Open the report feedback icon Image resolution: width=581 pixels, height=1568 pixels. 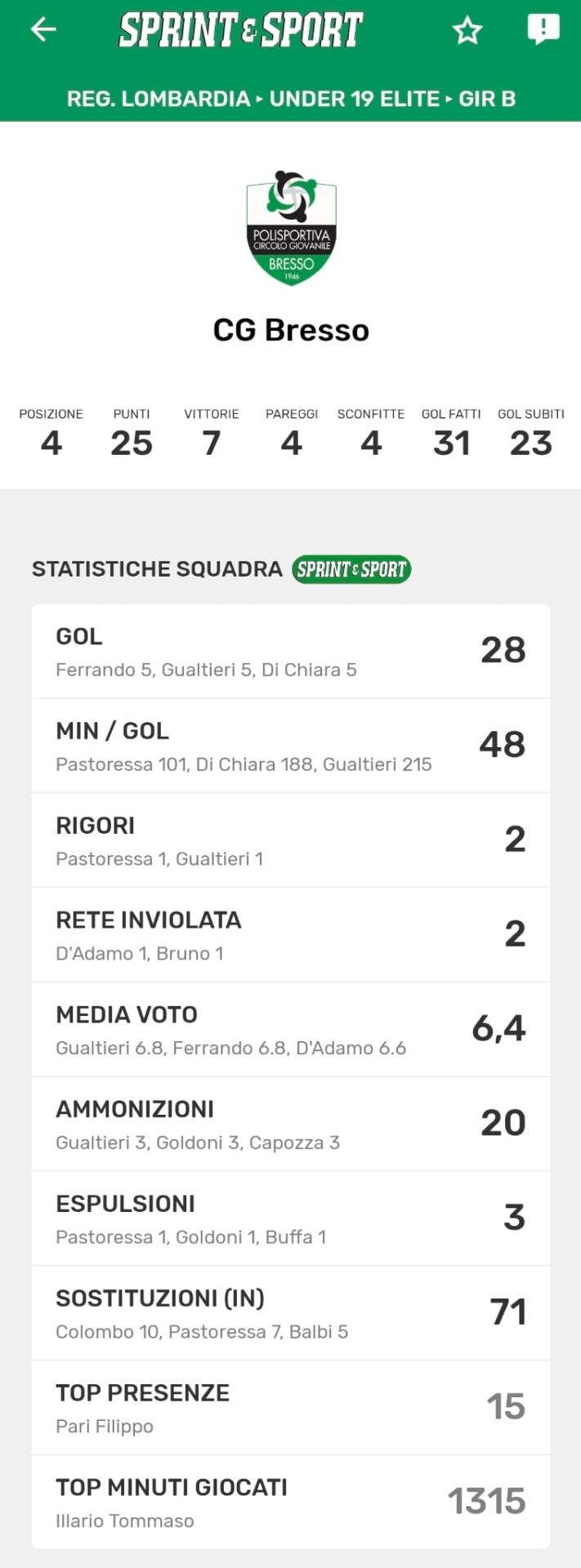tap(543, 29)
